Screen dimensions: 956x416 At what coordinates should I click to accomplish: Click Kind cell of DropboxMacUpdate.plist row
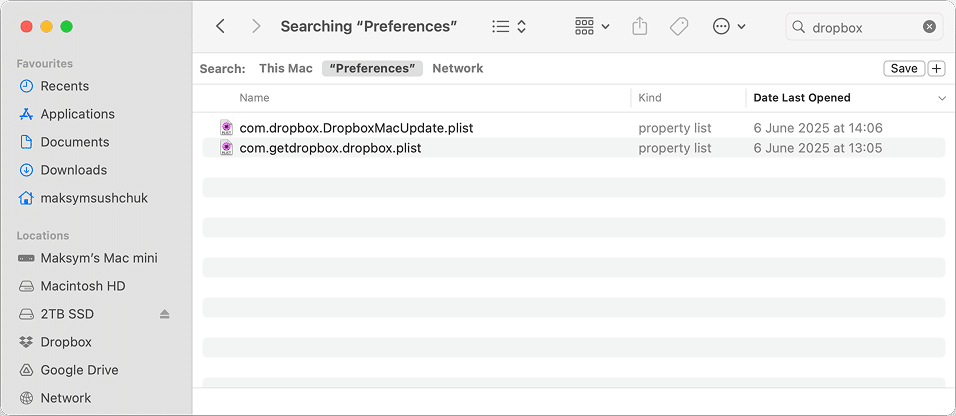click(675, 128)
